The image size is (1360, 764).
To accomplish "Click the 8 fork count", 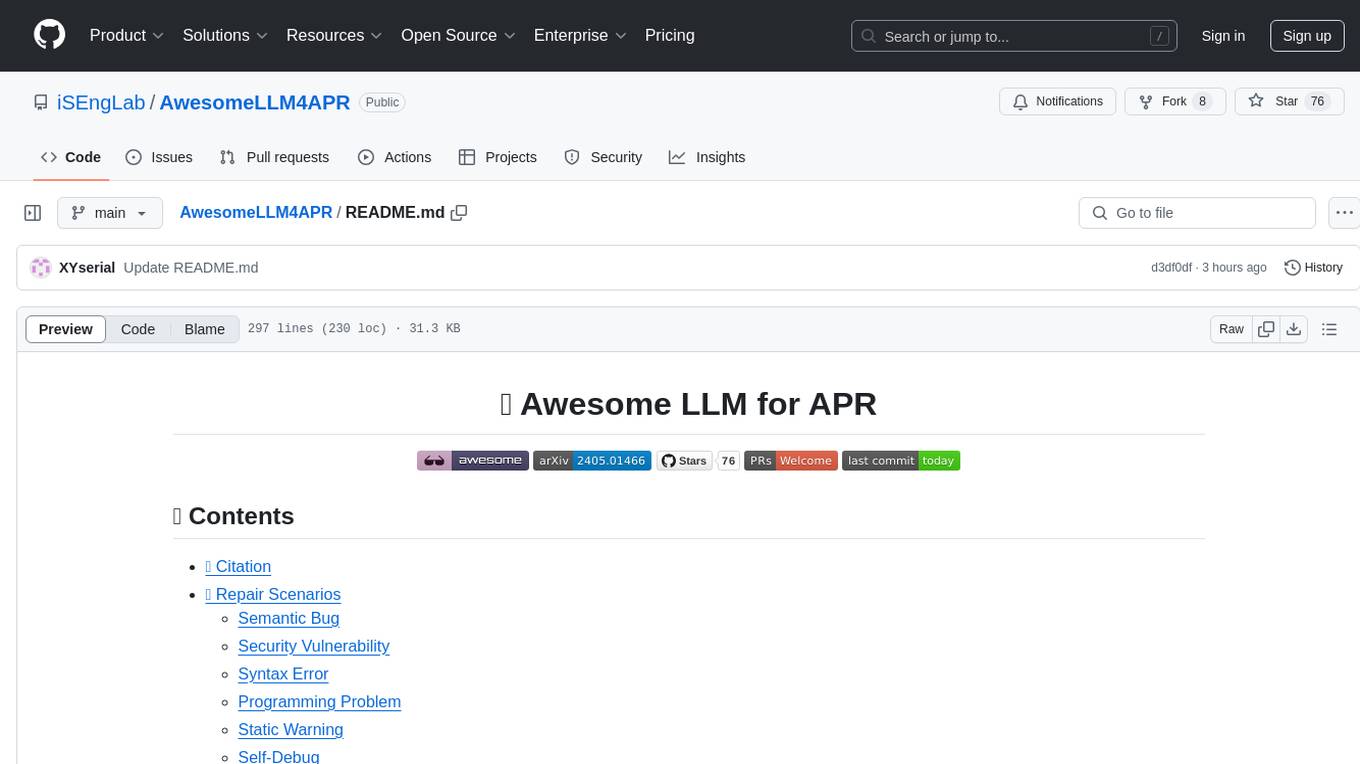I will pyautogui.click(x=1202, y=102).
